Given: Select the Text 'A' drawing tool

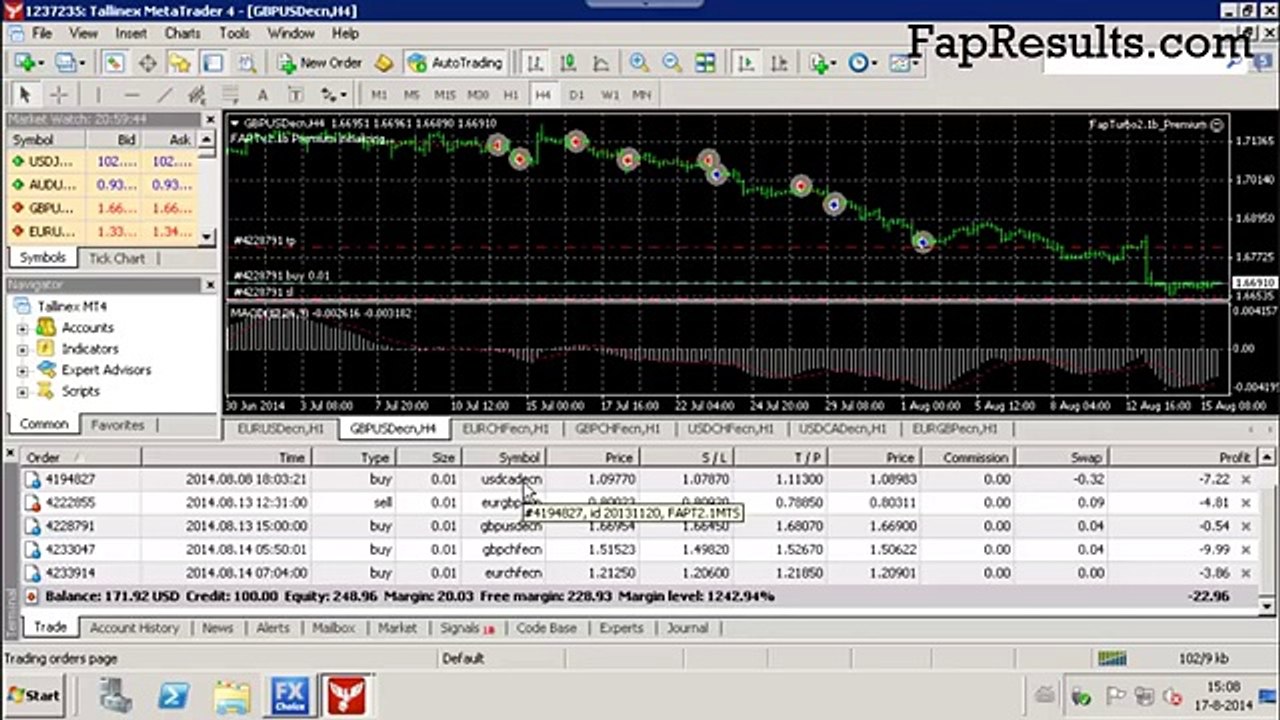Looking at the screenshot, I should [263, 95].
